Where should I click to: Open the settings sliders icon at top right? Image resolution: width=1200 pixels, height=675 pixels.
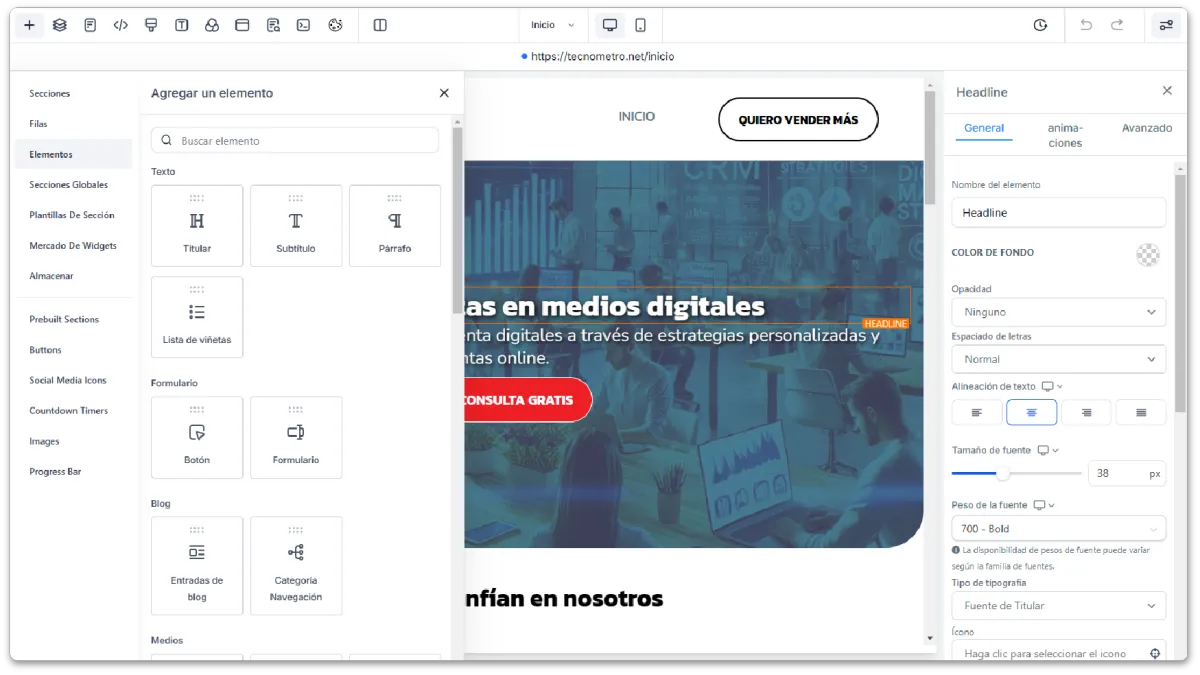click(1166, 25)
